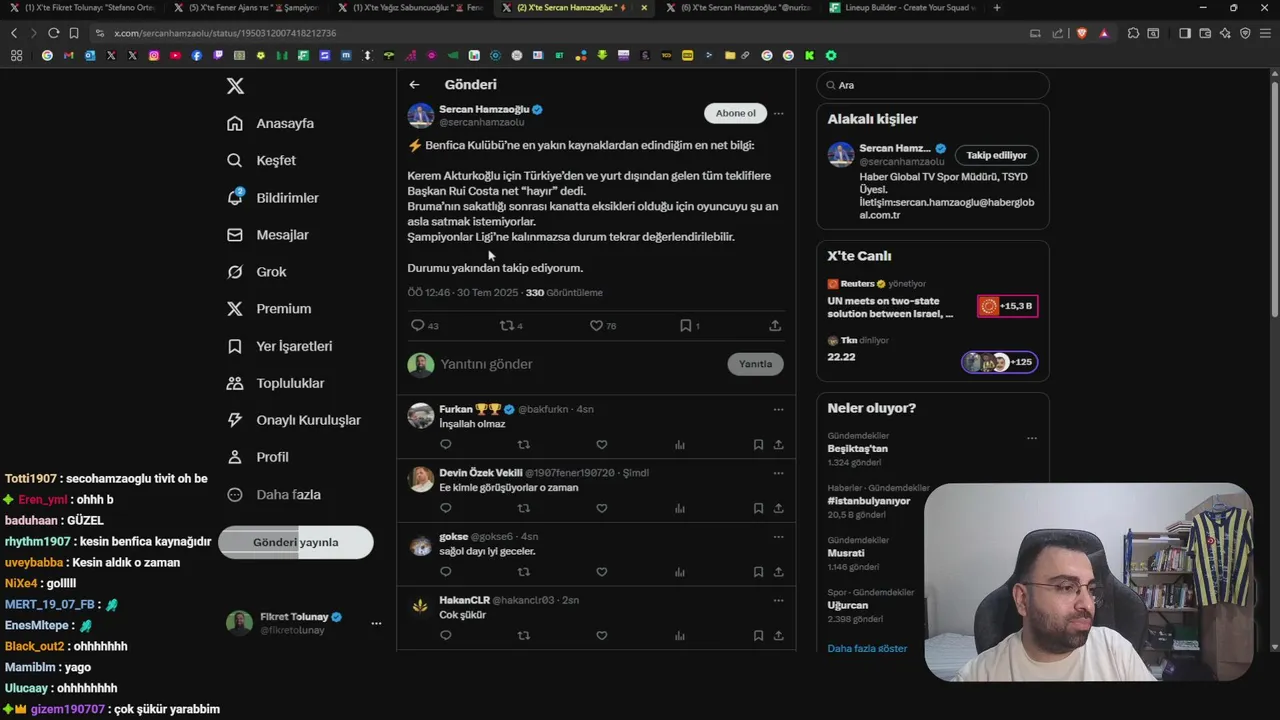Toggle the browser sidebar panel icon
Viewport: 1280px width, 720px height.
(x=1185, y=33)
